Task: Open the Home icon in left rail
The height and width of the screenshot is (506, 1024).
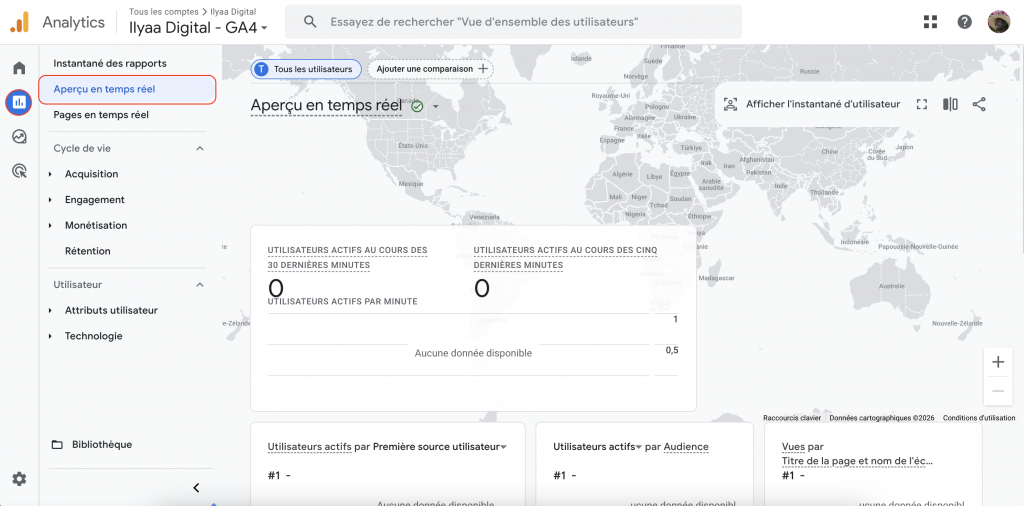Action: [19, 68]
